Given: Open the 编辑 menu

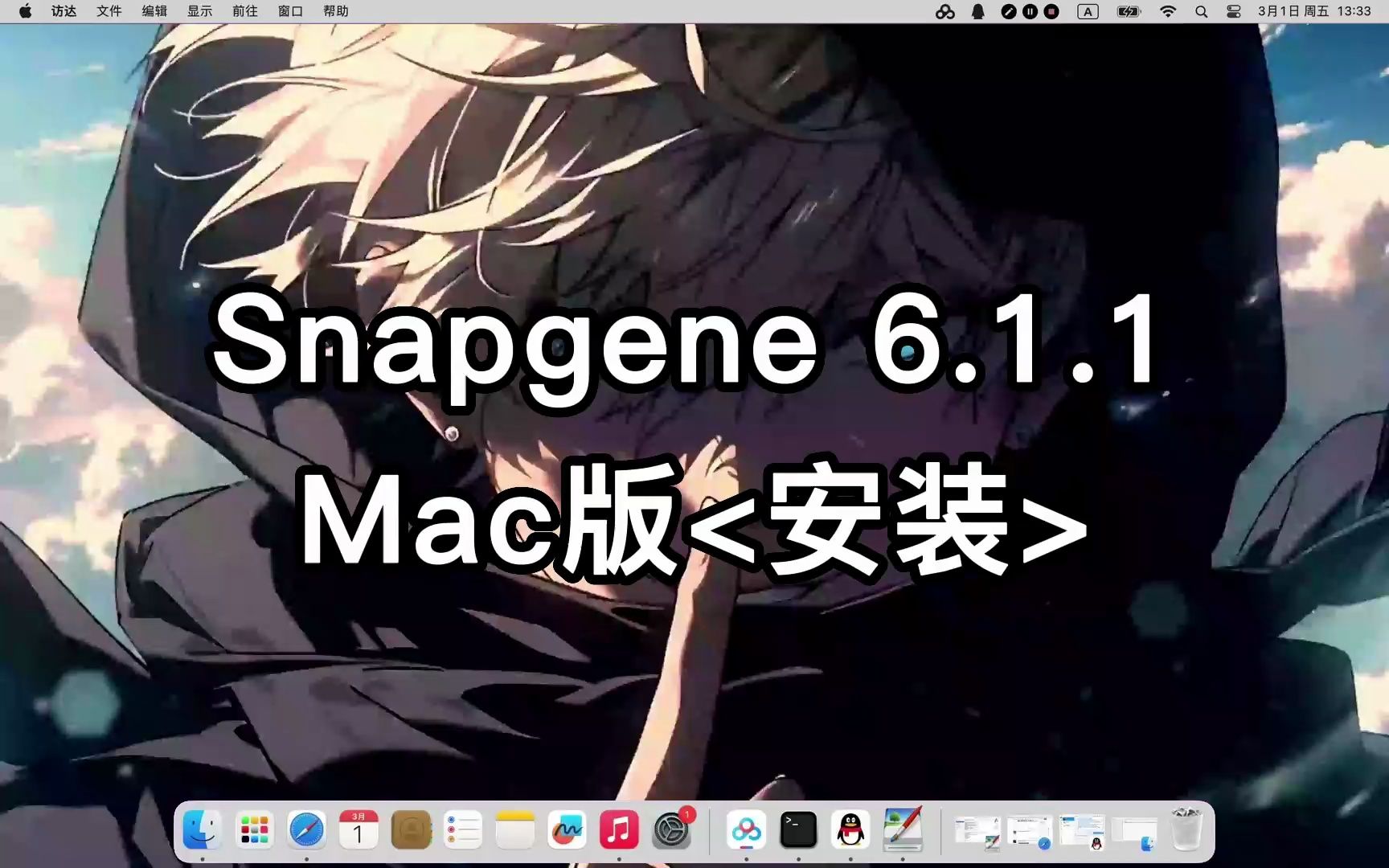Looking at the screenshot, I should pyautogui.click(x=154, y=11).
